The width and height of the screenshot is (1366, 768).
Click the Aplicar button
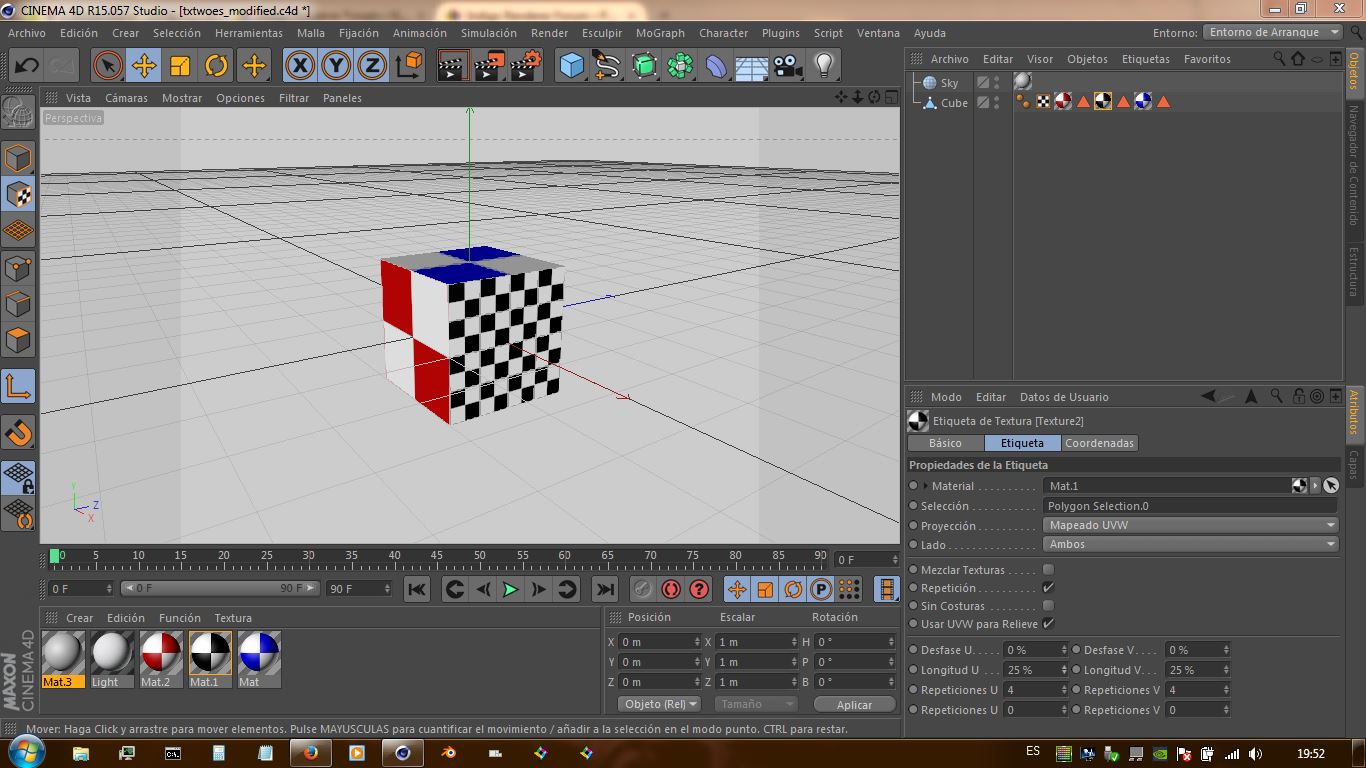[x=854, y=704]
